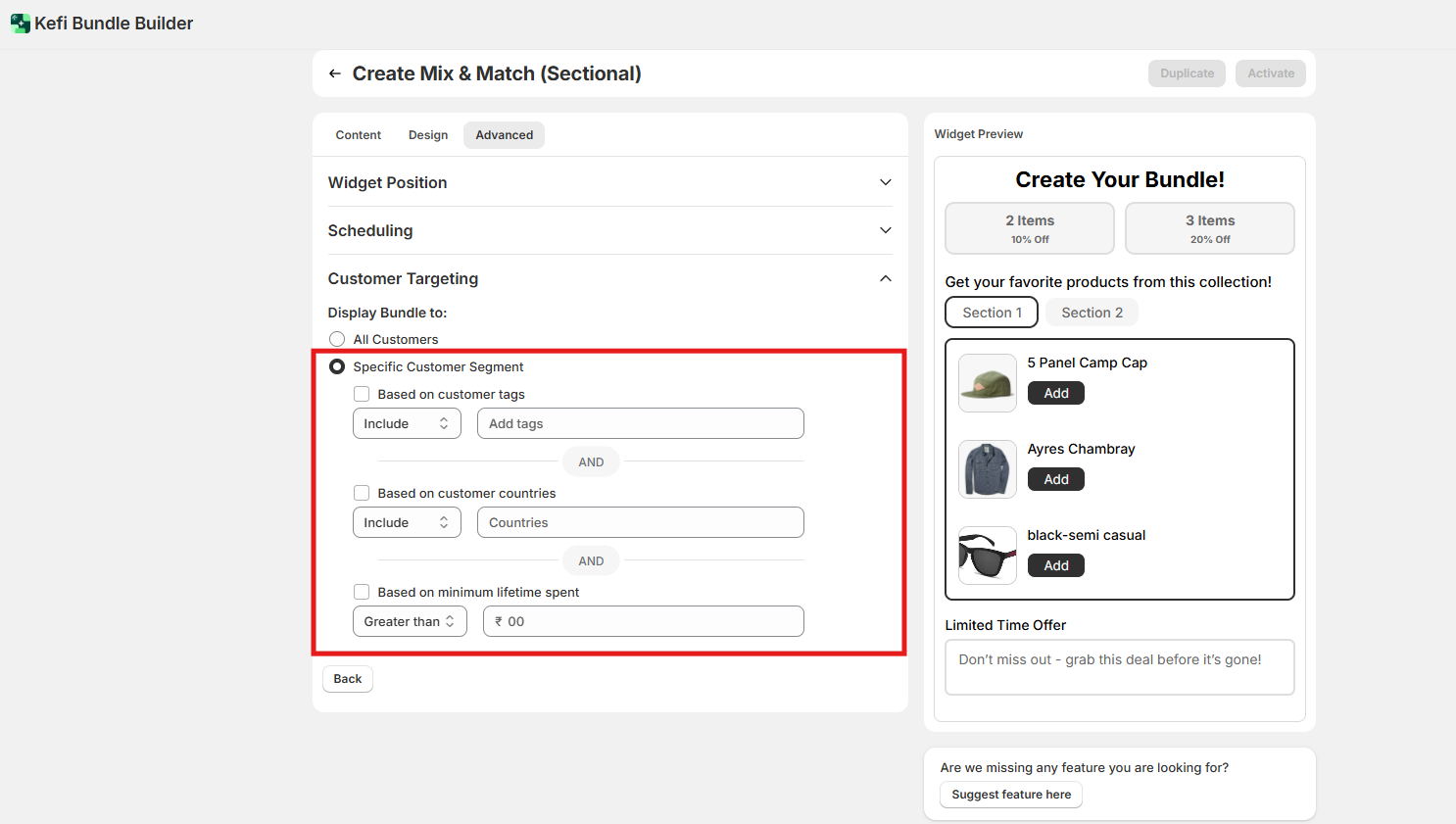Image resolution: width=1456 pixels, height=824 pixels.
Task: Select the All Customers radio option
Action: [x=337, y=339]
